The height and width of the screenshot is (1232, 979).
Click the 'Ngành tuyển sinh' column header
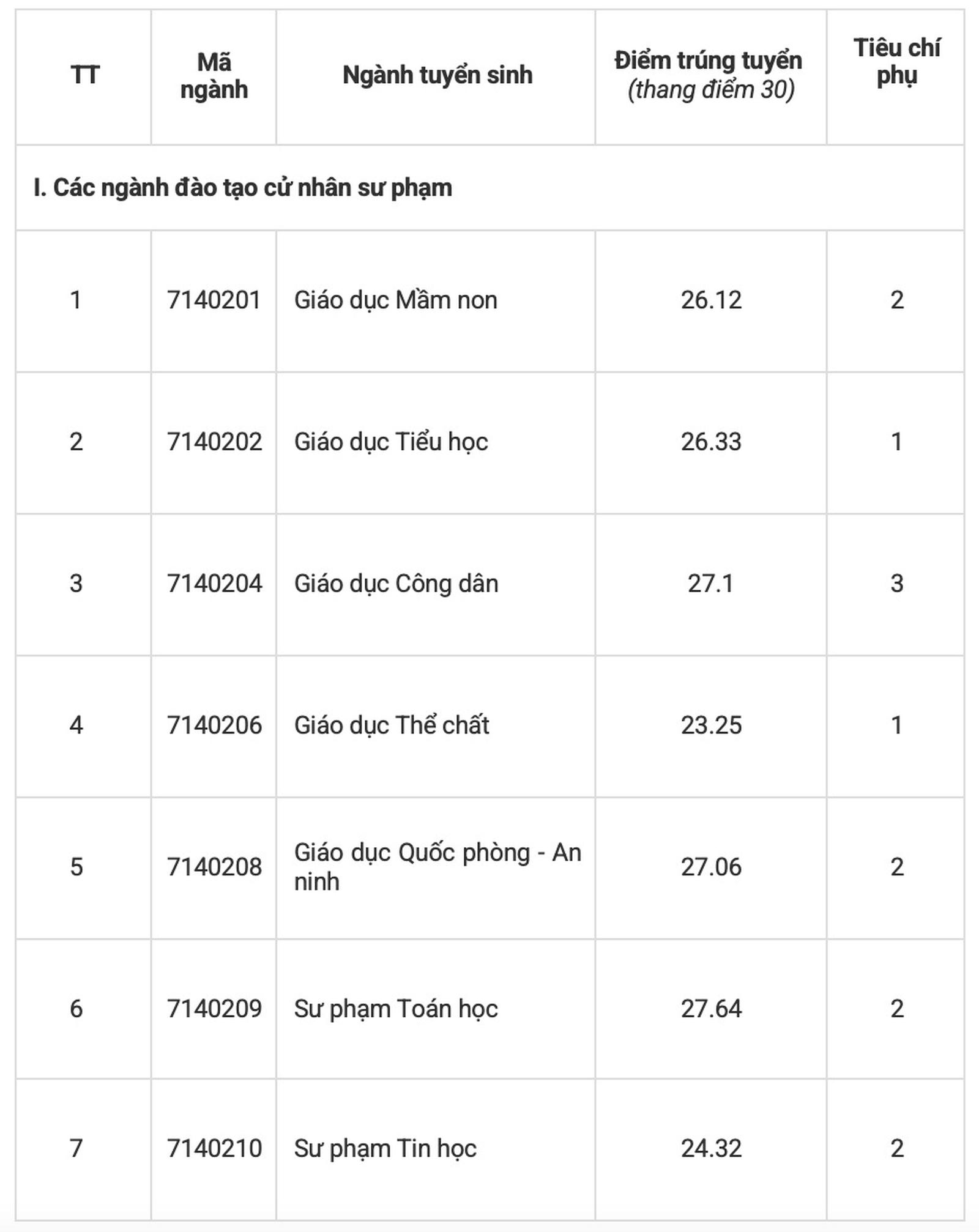pos(437,75)
